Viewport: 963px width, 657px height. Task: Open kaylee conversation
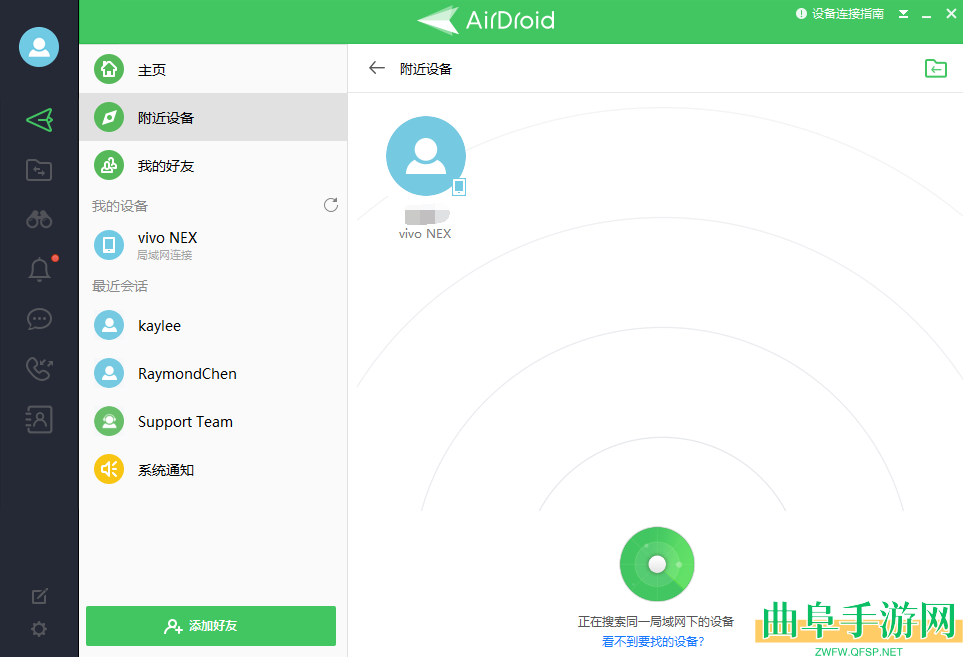[213, 325]
